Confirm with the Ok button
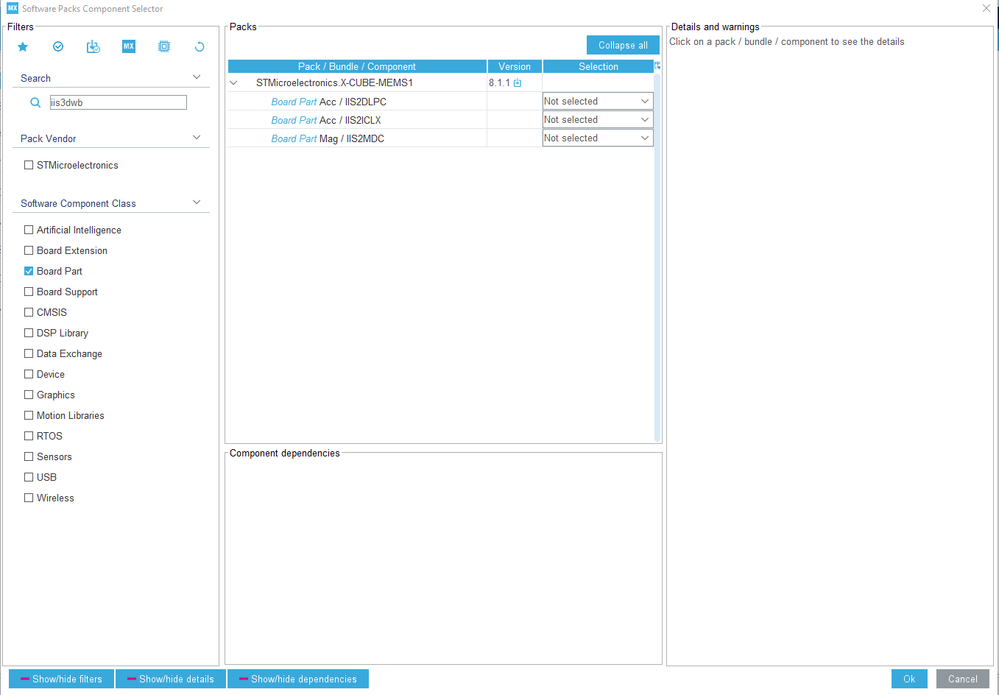 click(x=909, y=679)
